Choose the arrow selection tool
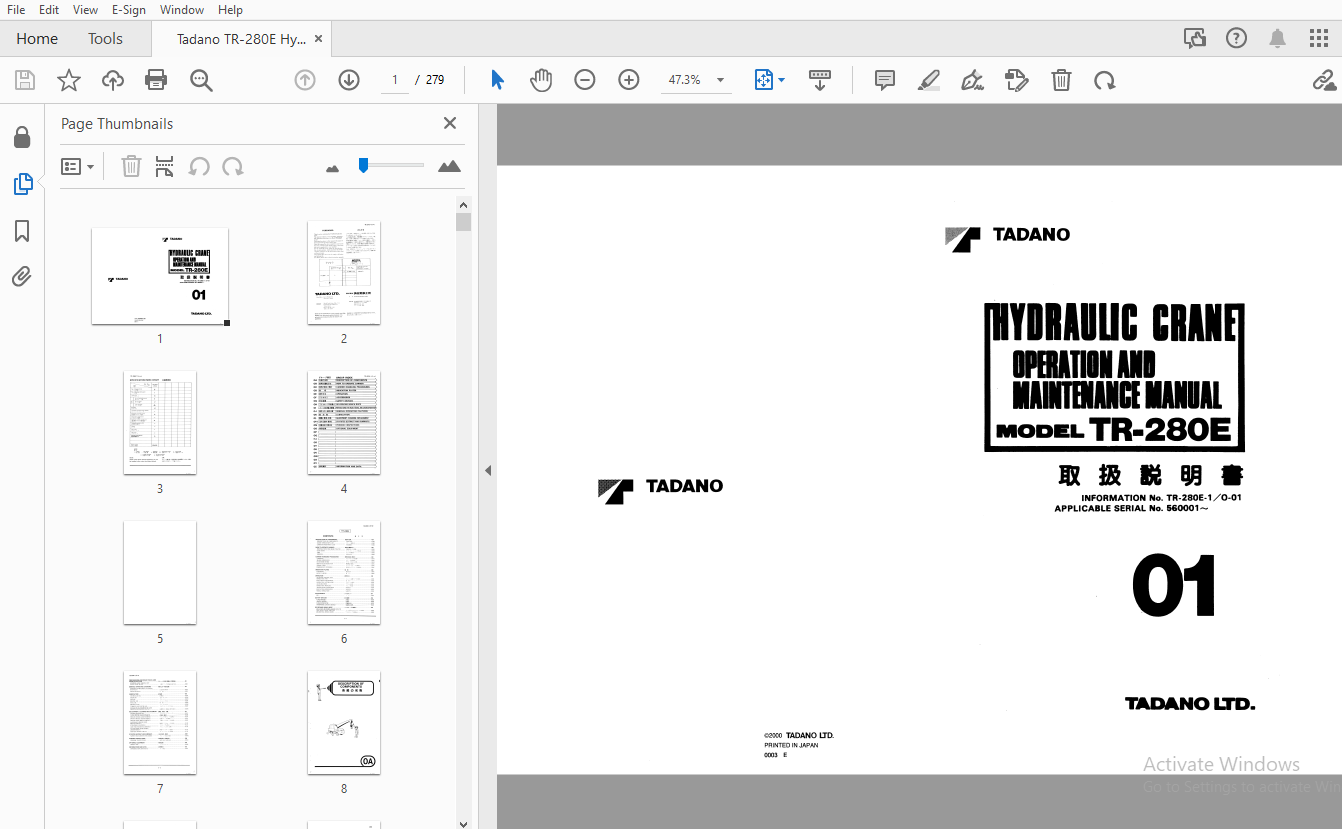 coord(497,80)
